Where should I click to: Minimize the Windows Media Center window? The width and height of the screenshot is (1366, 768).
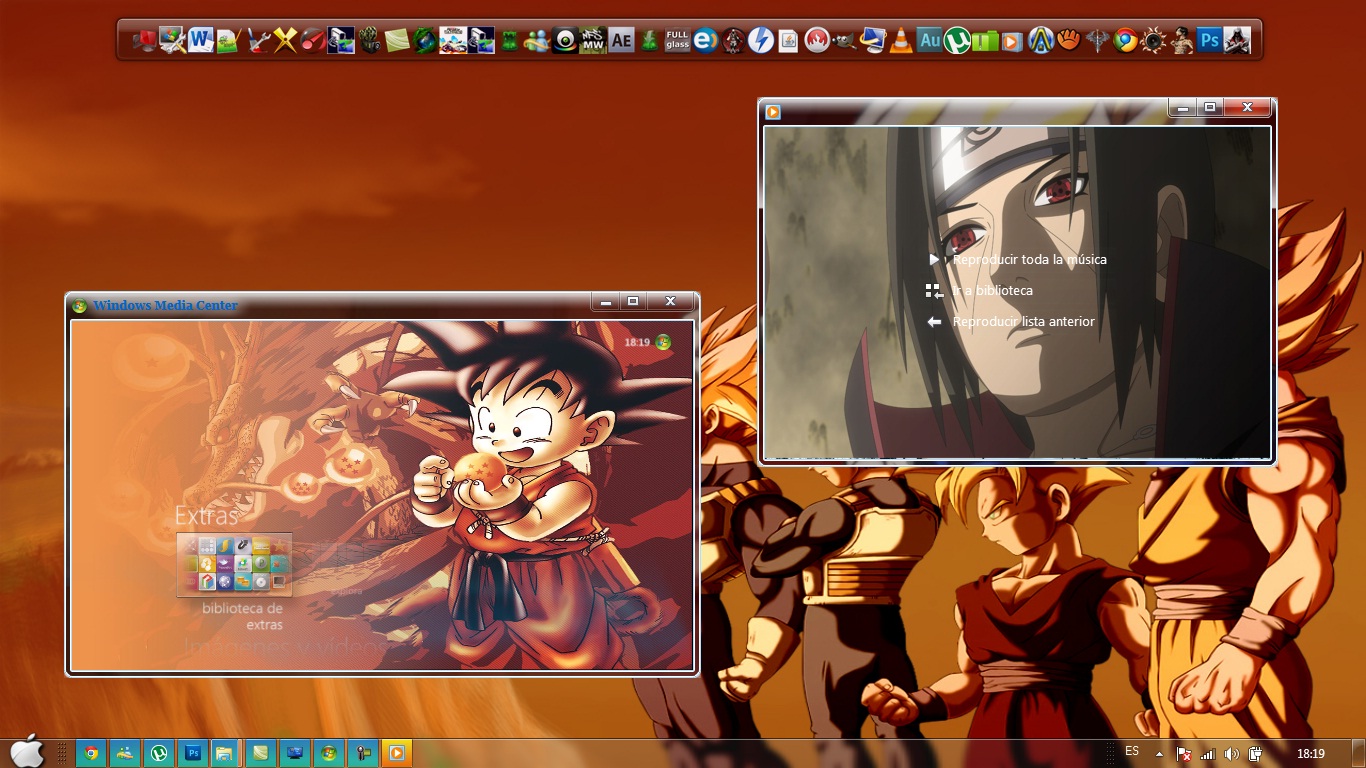pyautogui.click(x=604, y=301)
